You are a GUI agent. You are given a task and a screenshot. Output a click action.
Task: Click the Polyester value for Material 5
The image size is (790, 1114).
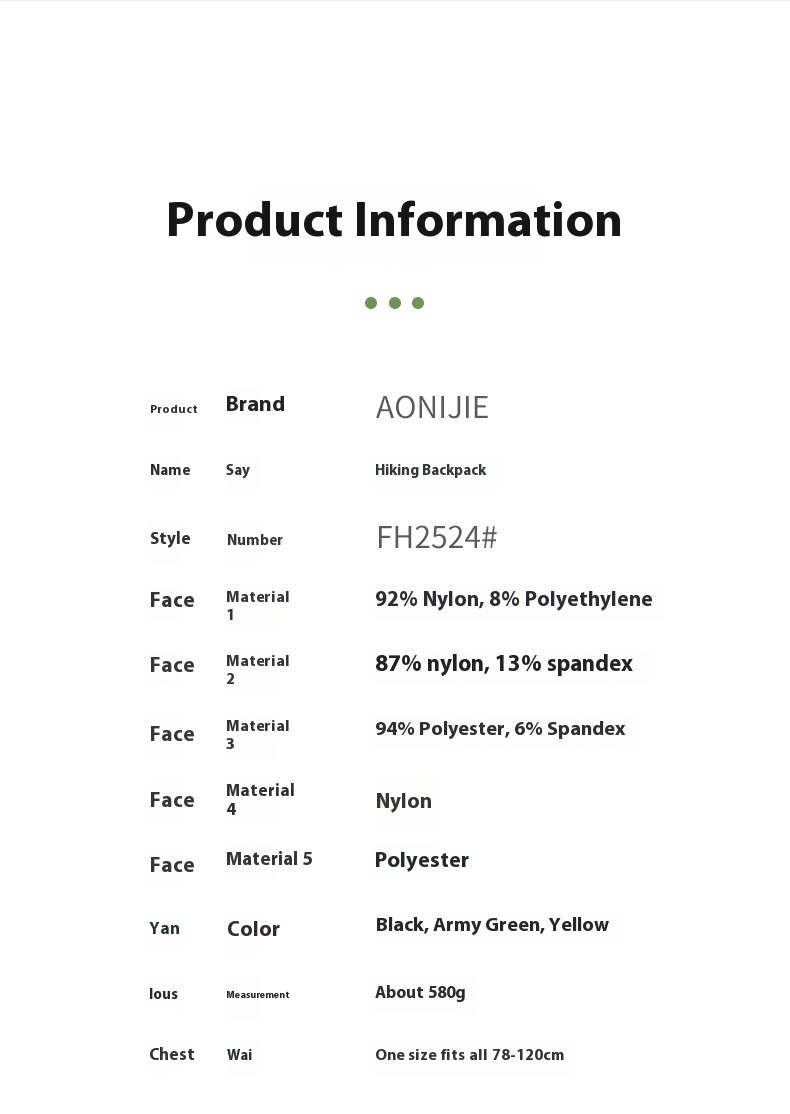point(421,860)
